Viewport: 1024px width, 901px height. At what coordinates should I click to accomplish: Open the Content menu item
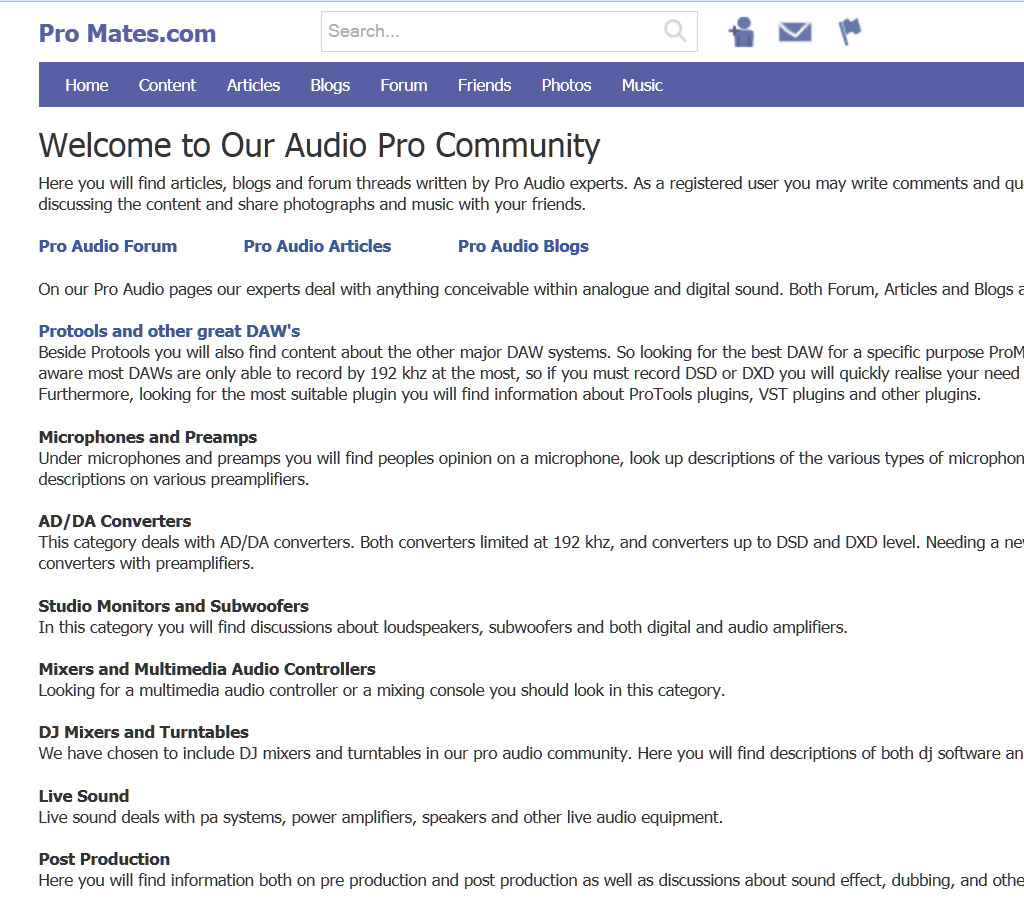pos(167,85)
